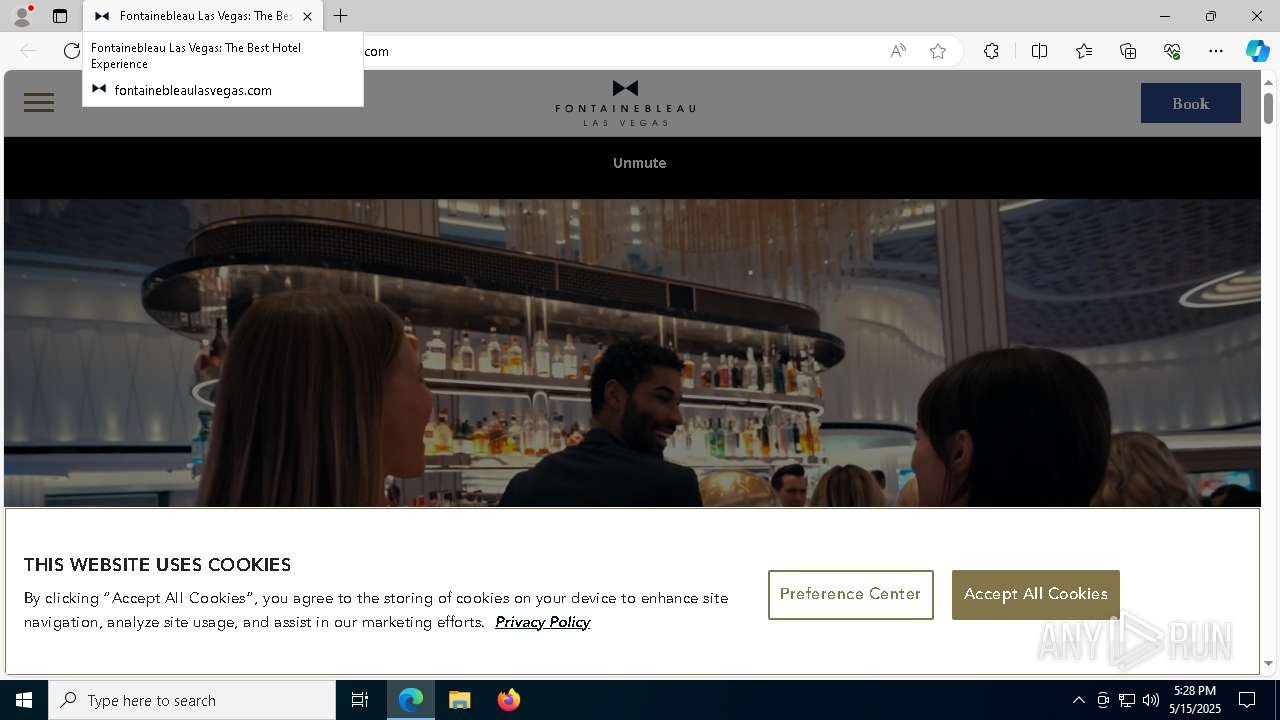Image resolution: width=1280 pixels, height=720 pixels.
Task: Click the scrollbar down arrow
Action: coord(1268,663)
